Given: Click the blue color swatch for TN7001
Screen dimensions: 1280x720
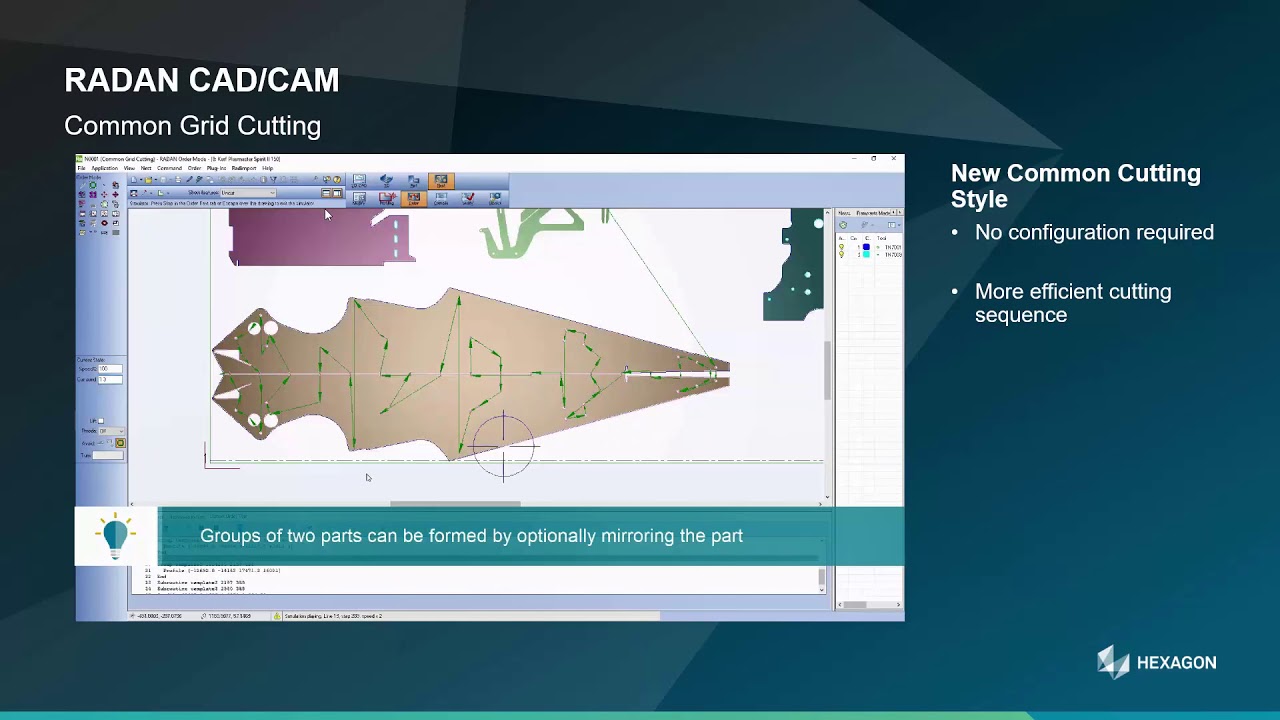Looking at the screenshot, I should (866, 246).
